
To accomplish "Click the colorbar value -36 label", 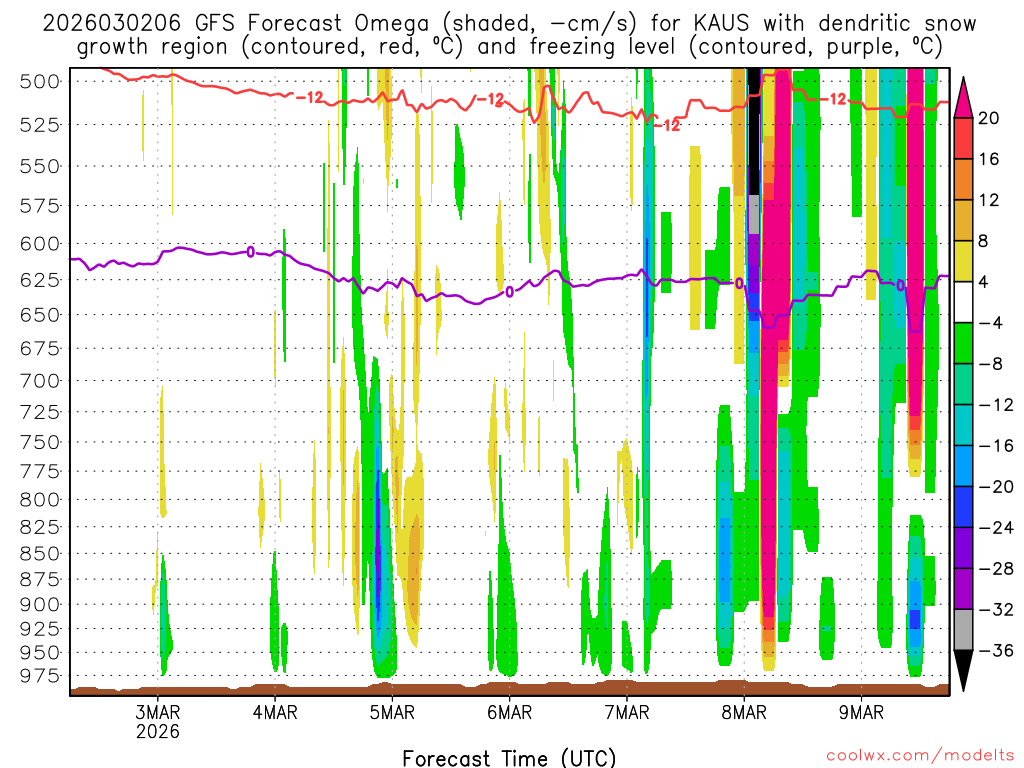I will click(x=996, y=650).
